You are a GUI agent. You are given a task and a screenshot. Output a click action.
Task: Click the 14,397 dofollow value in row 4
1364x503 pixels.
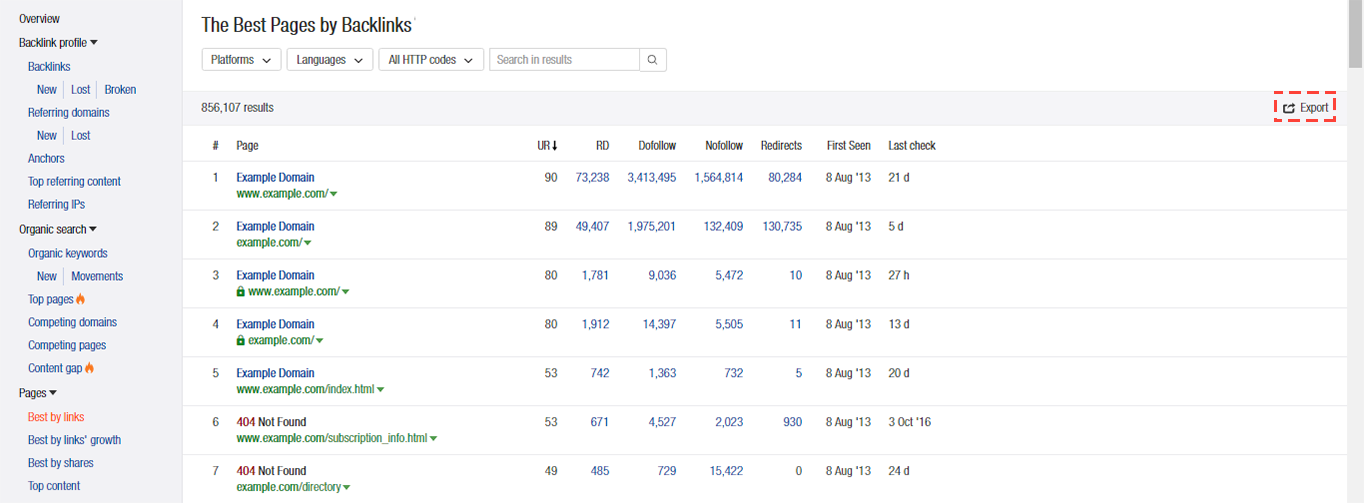tap(659, 325)
